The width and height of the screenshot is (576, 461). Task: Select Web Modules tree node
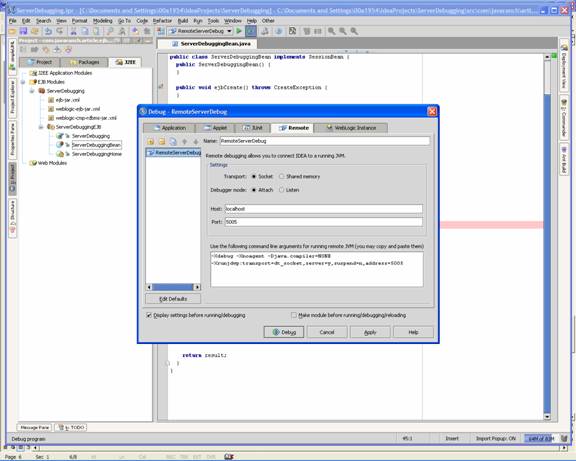coord(52,163)
